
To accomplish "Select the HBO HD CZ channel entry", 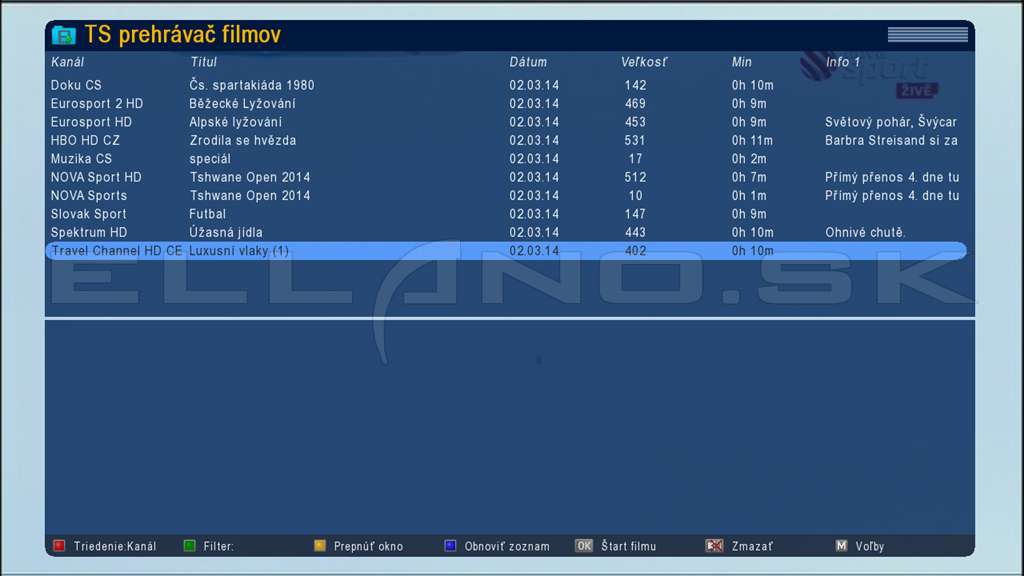I will (x=86, y=140).
